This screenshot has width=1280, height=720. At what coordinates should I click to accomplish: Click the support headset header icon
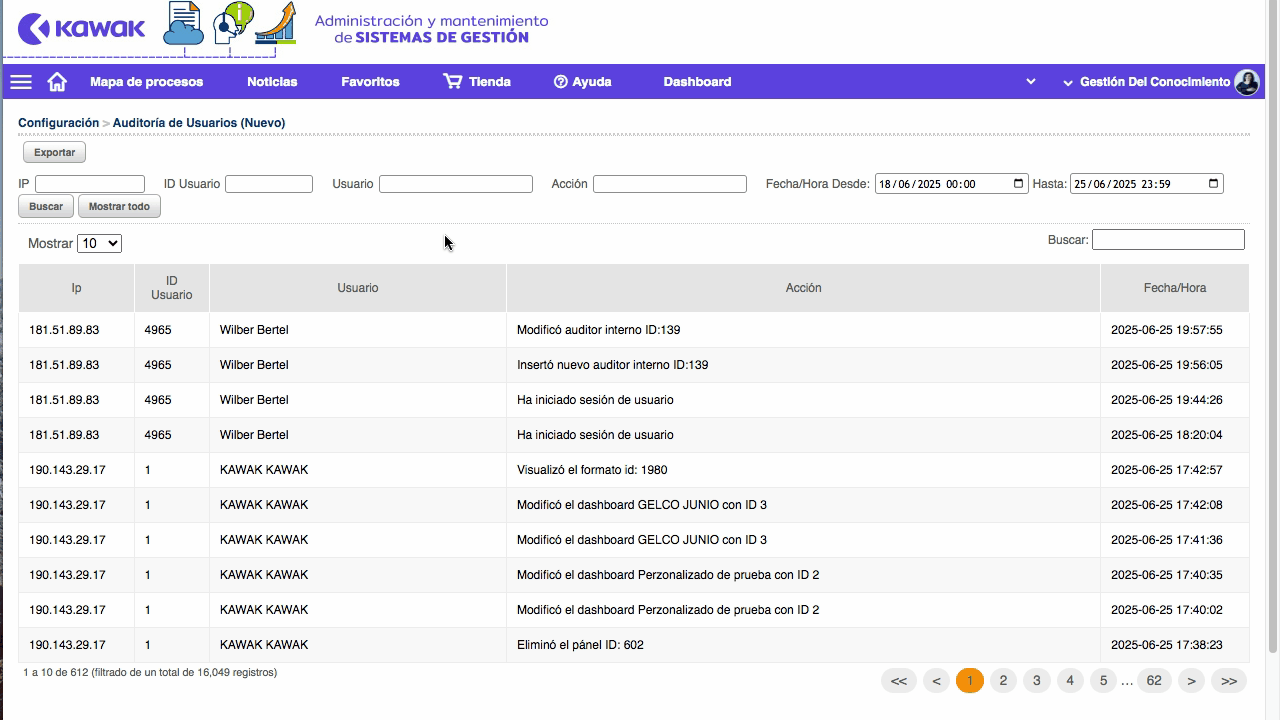coord(232,24)
